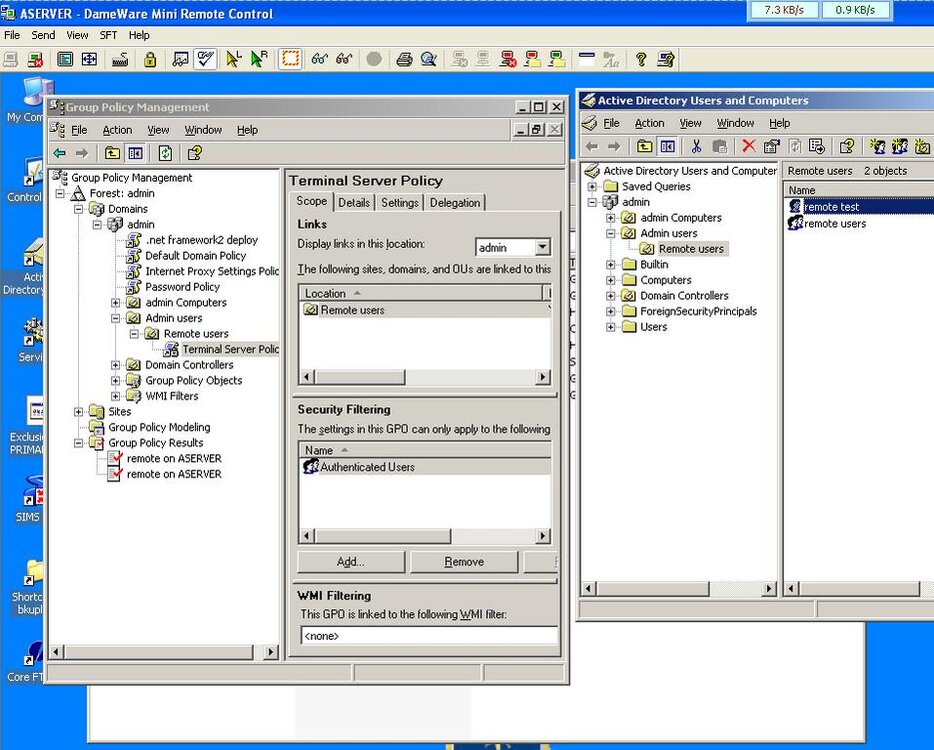Select the Default Domain Policy tree item

click(x=195, y=256)
